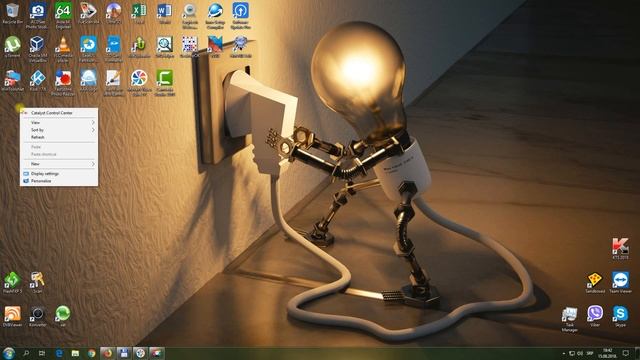The width and height of the screenshot is (640, 360).
Task: Open Display settings from context menu
Action: [59, 173]
